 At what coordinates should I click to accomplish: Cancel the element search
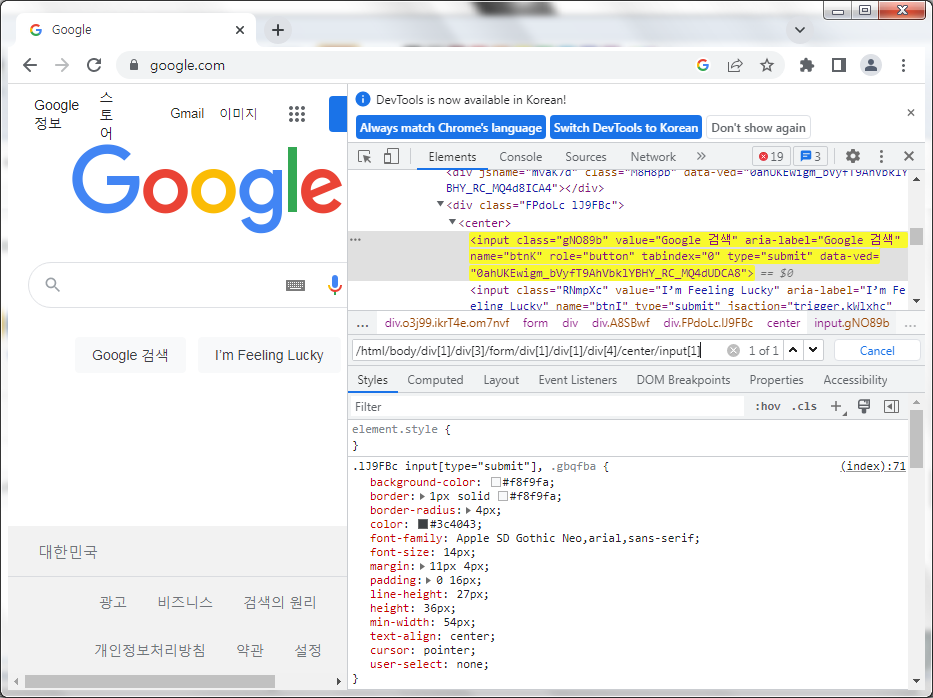(x=877, y=351)
